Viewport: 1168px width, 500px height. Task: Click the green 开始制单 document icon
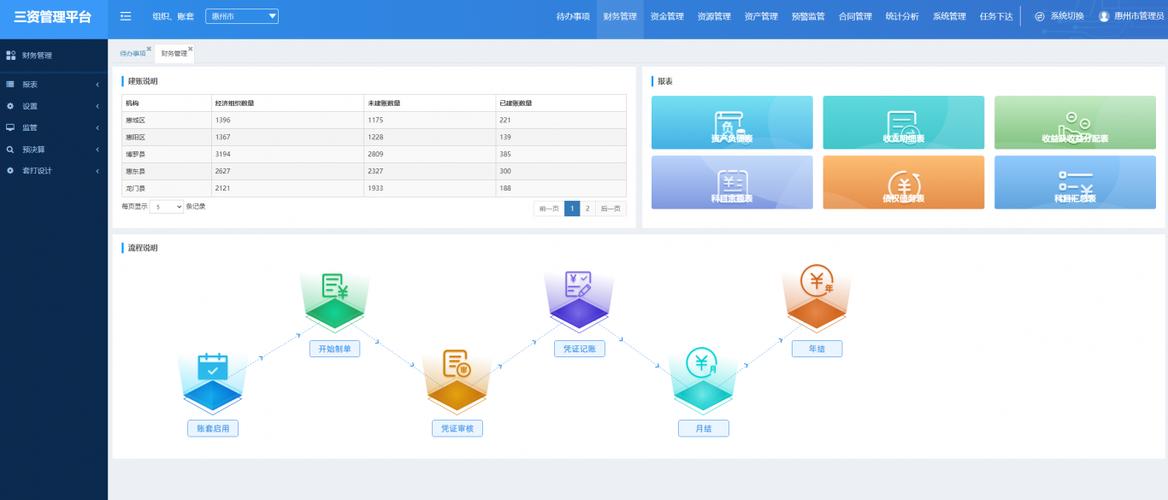(334, 286)
